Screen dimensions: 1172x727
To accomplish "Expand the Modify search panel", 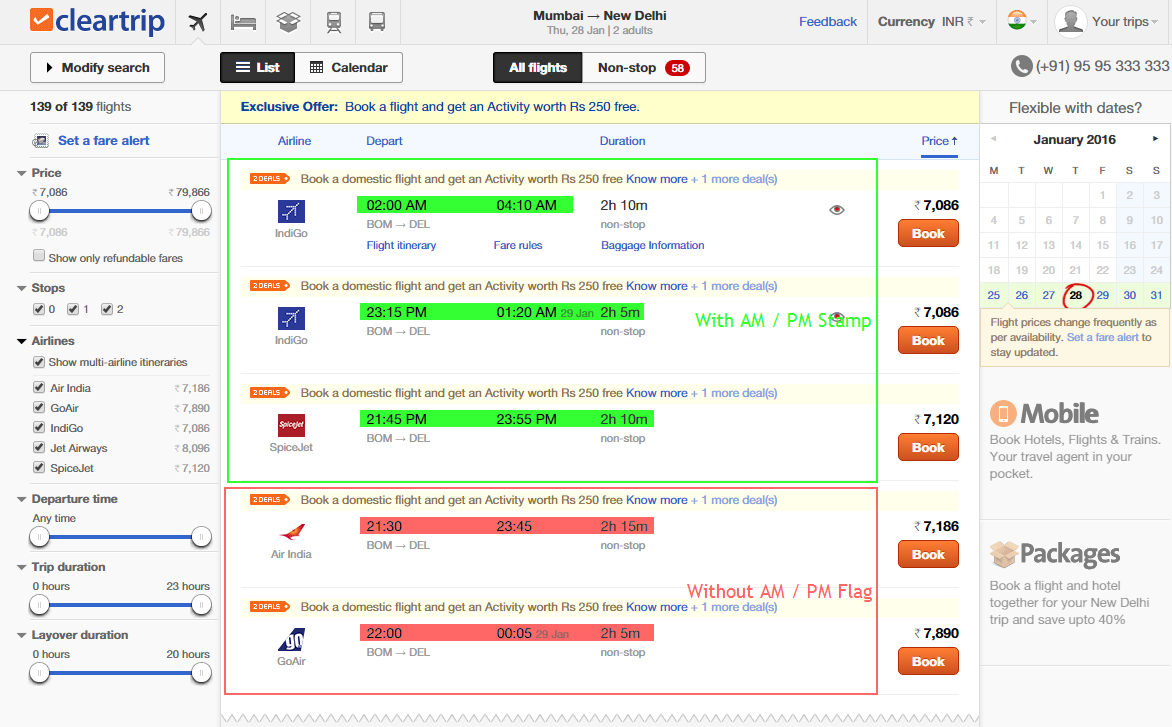I will click(x=97, y=67).
